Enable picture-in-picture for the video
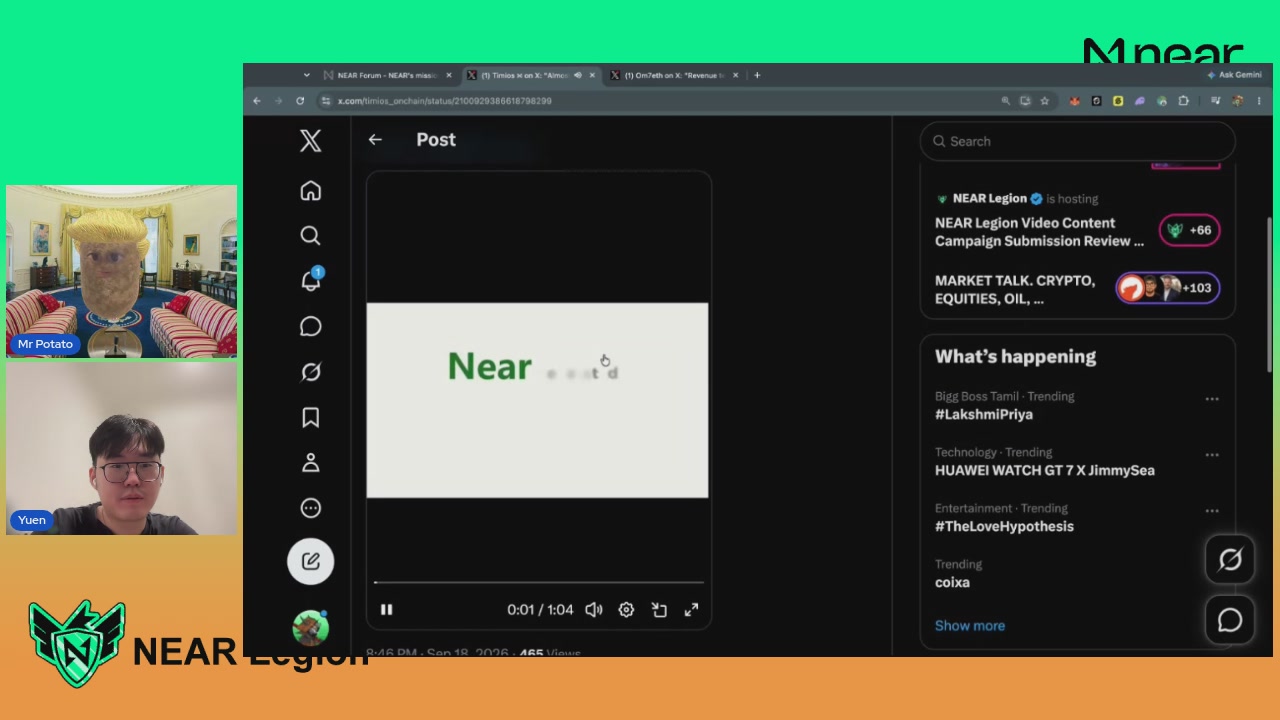 (659, 610)
